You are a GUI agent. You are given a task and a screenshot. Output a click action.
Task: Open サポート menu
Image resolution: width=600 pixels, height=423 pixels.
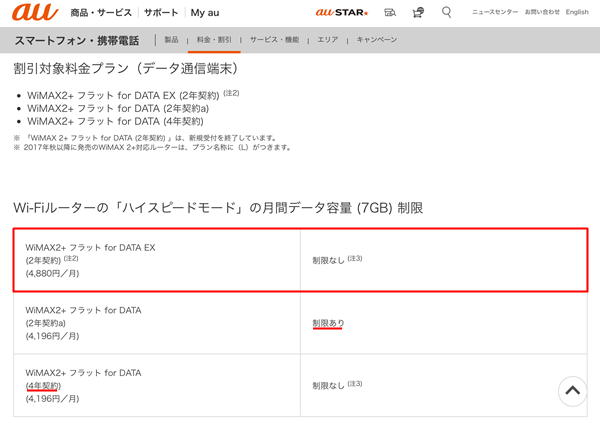(161, 13)
